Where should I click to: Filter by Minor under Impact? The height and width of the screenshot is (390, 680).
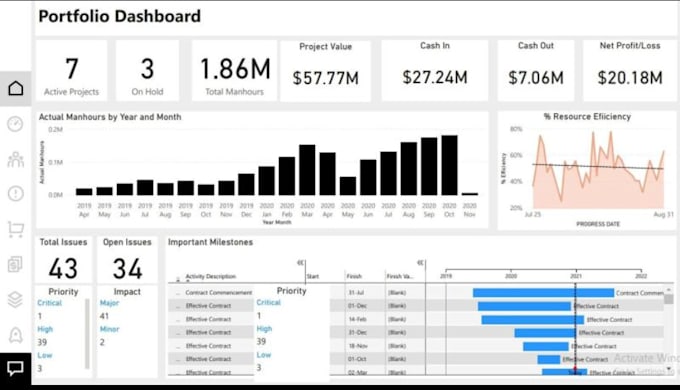point(109,329)
